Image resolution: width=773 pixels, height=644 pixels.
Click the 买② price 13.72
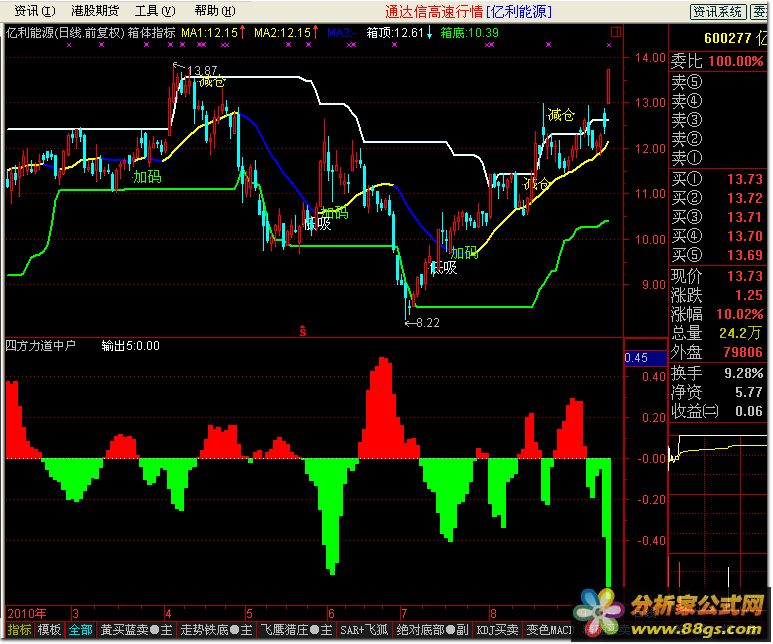pyautogui.click(x=744, y=198)
